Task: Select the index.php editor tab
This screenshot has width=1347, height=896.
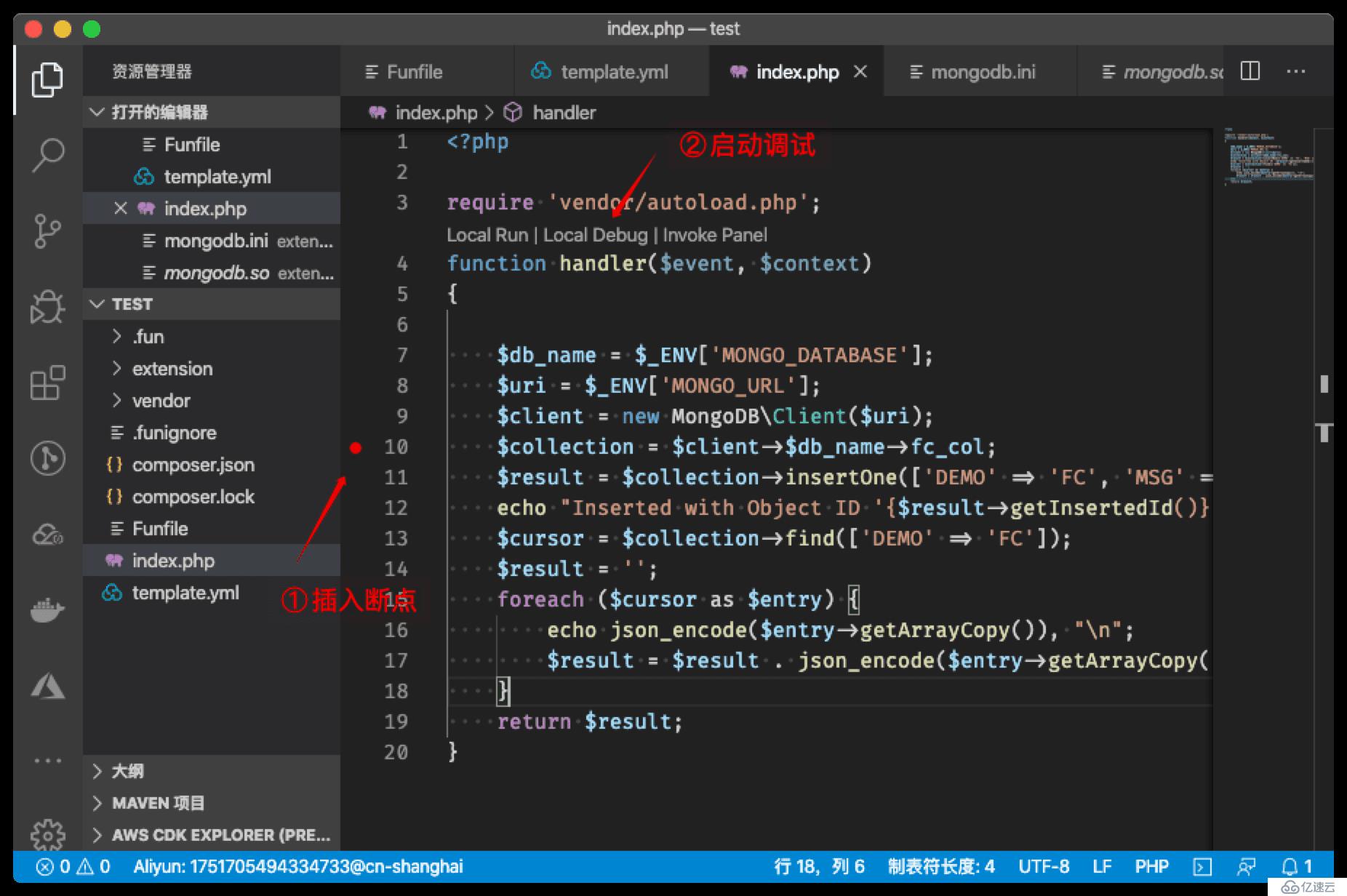Action: (796, 71)
